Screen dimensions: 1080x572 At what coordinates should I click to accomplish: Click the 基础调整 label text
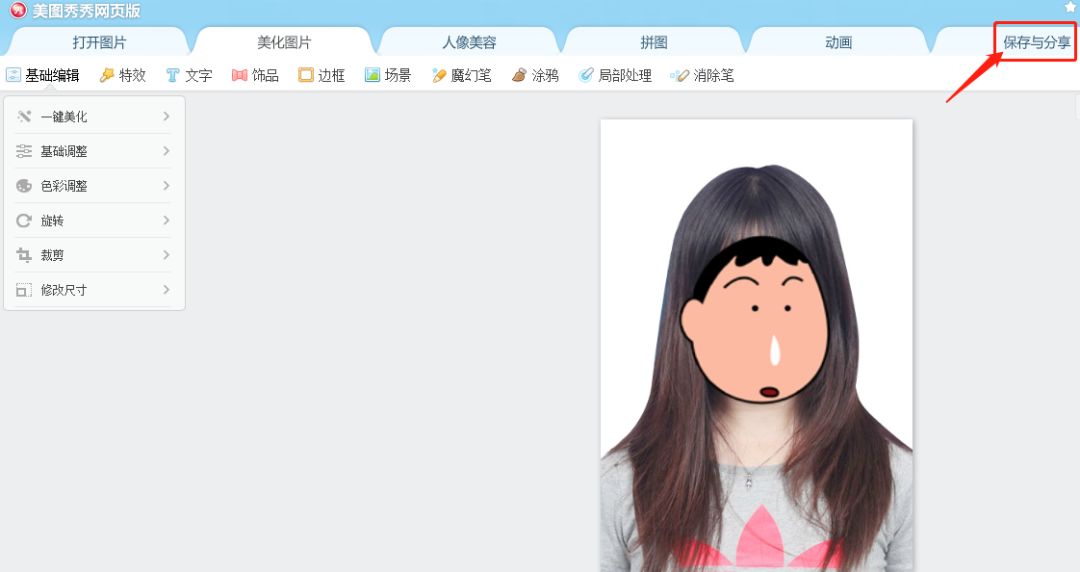64,151
